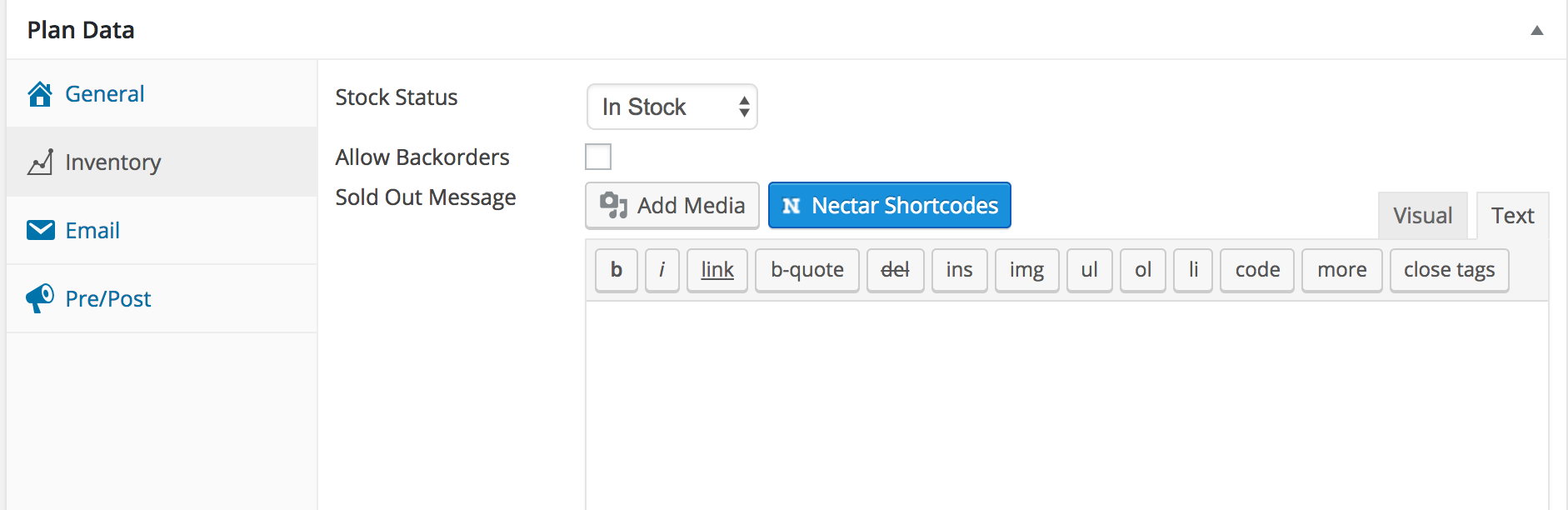Click the code quicktag button
Screen dimensions: 1568x510
coord(1256,270)
